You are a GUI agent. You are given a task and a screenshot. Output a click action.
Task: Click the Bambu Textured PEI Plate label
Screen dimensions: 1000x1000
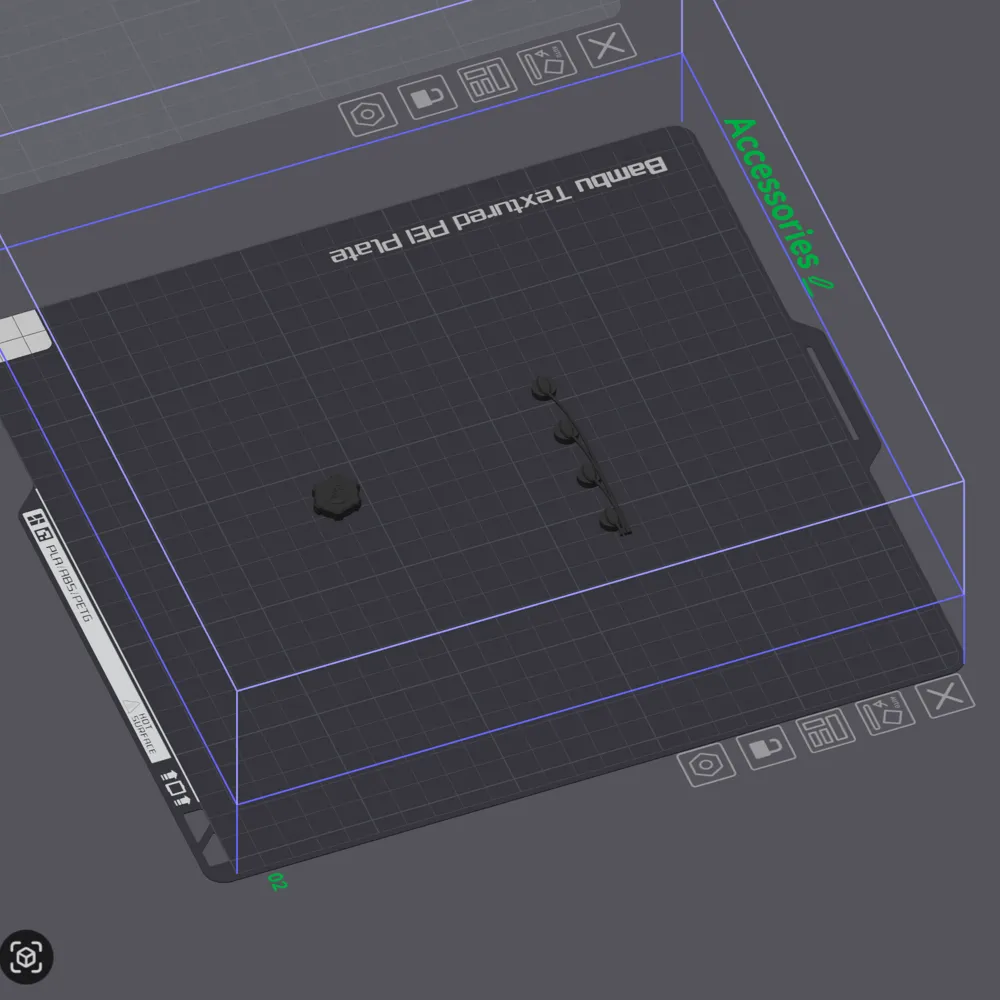click(499, 210)
